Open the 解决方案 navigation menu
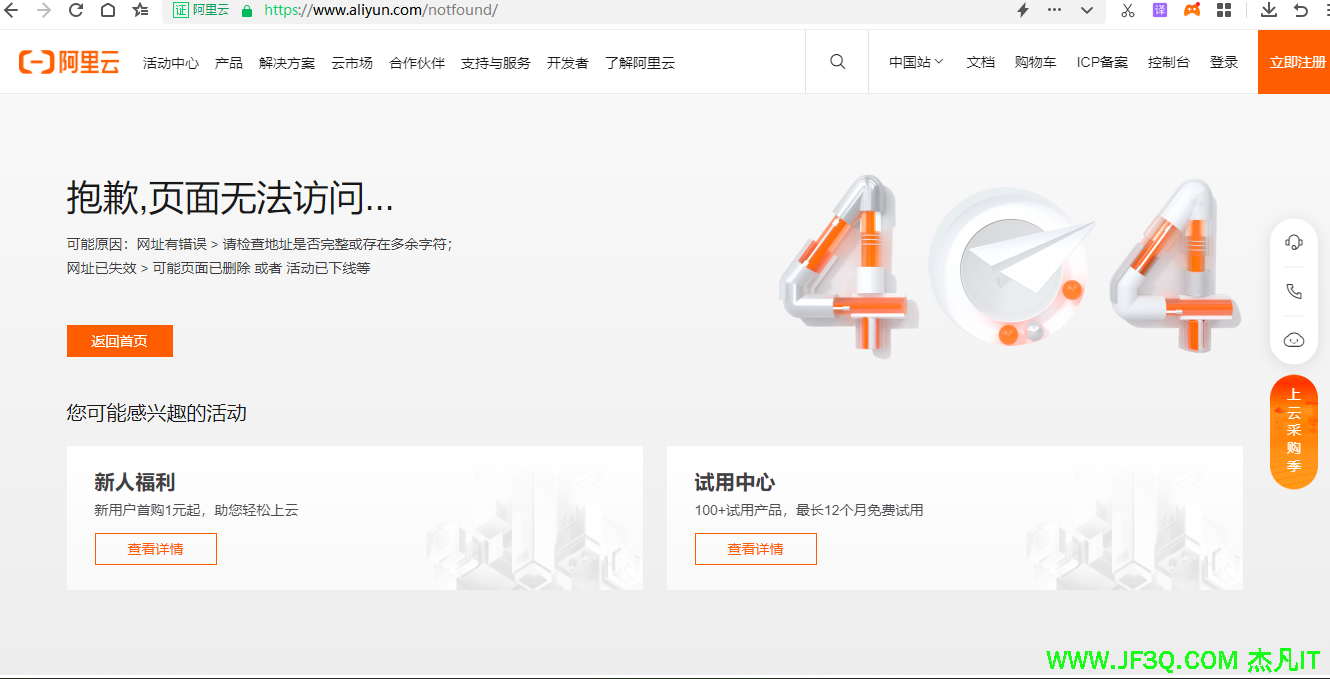 (287, 63)
